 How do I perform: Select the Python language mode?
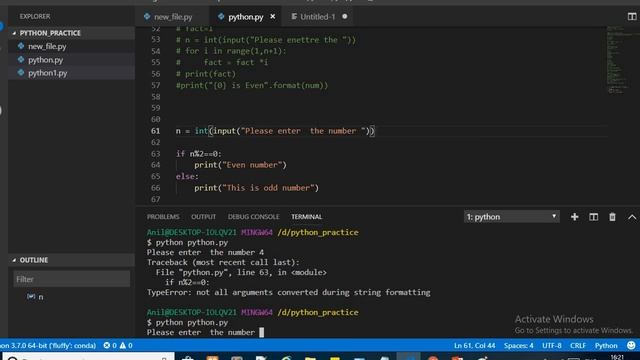pos(606,345)
